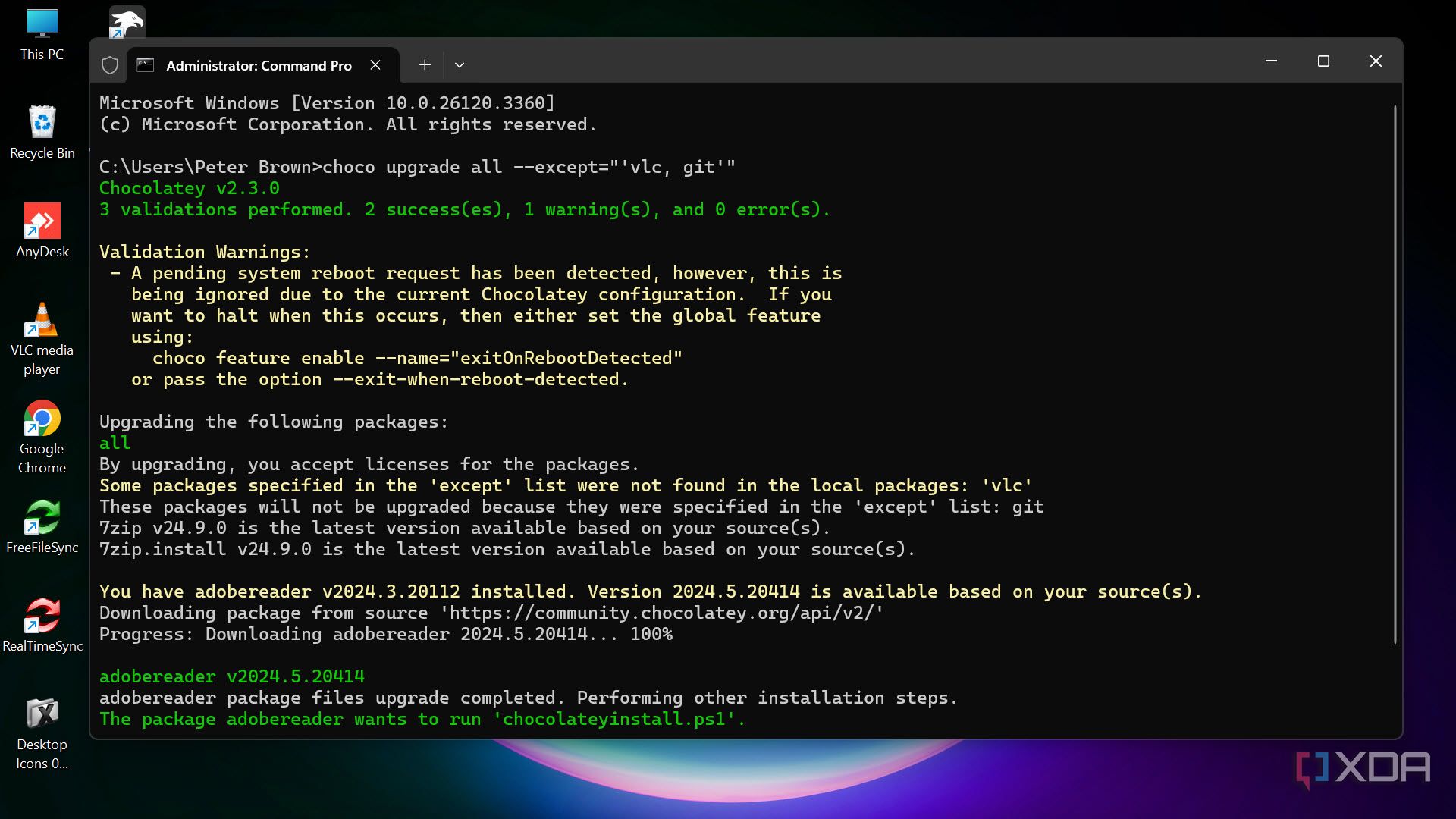Select the Administrator: Command Prompt tab

pos(258,65)
